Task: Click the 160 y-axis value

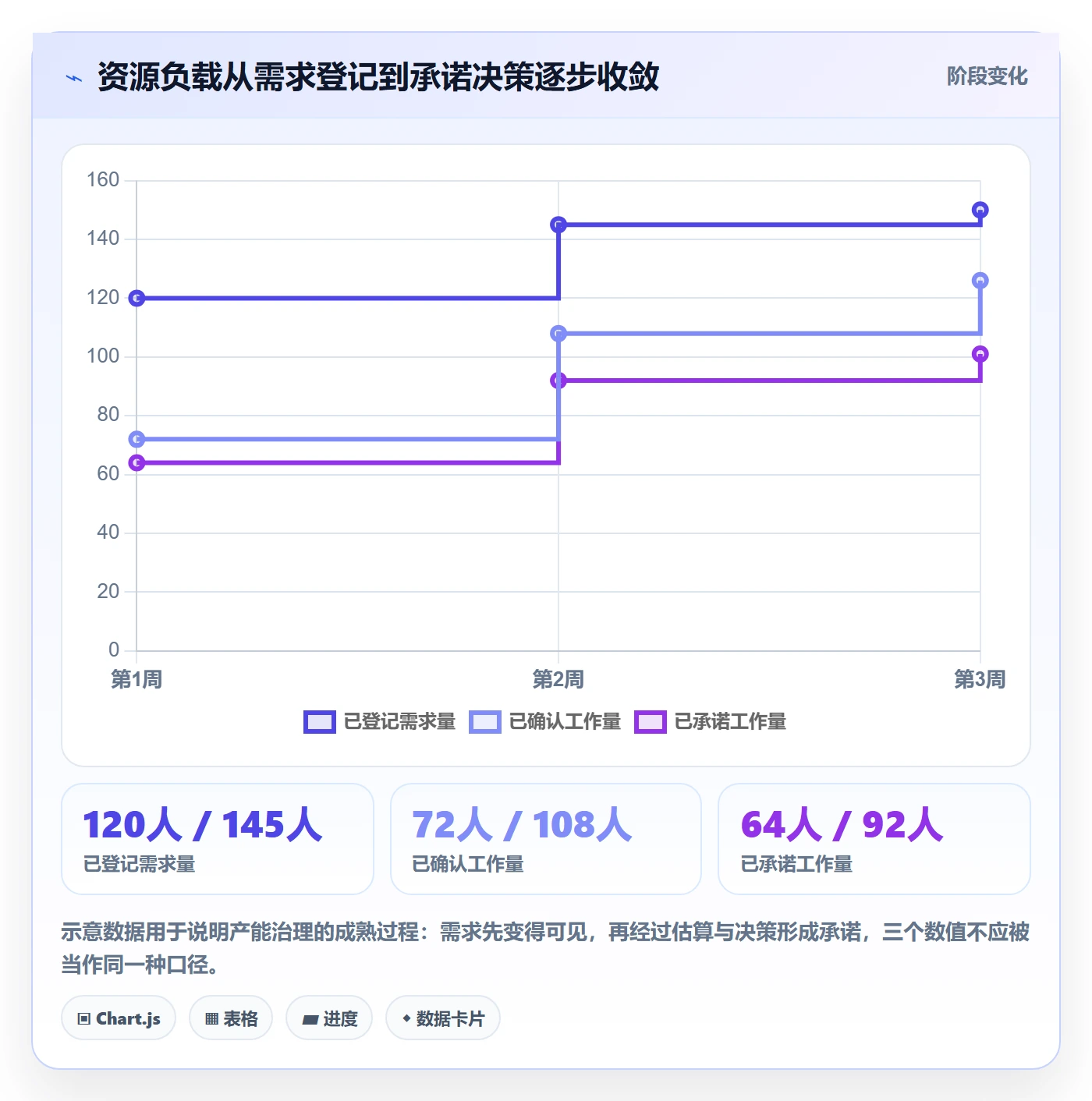Action: (x=103, y=180)
